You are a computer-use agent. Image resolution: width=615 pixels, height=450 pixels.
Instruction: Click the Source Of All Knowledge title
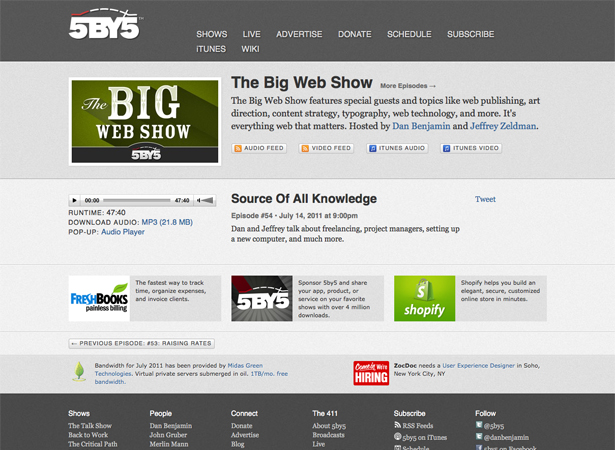(x=304, y=199)
